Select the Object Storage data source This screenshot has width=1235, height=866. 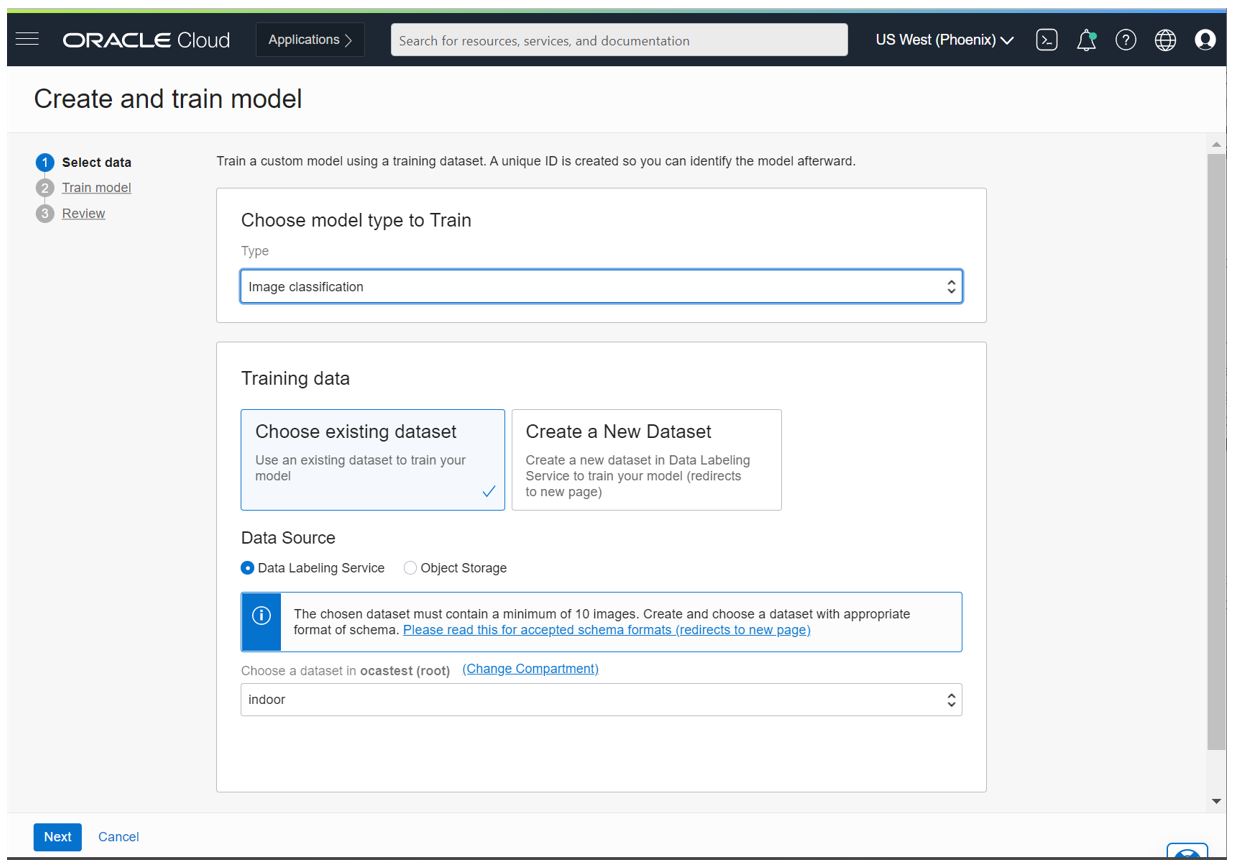coord(413,567)
